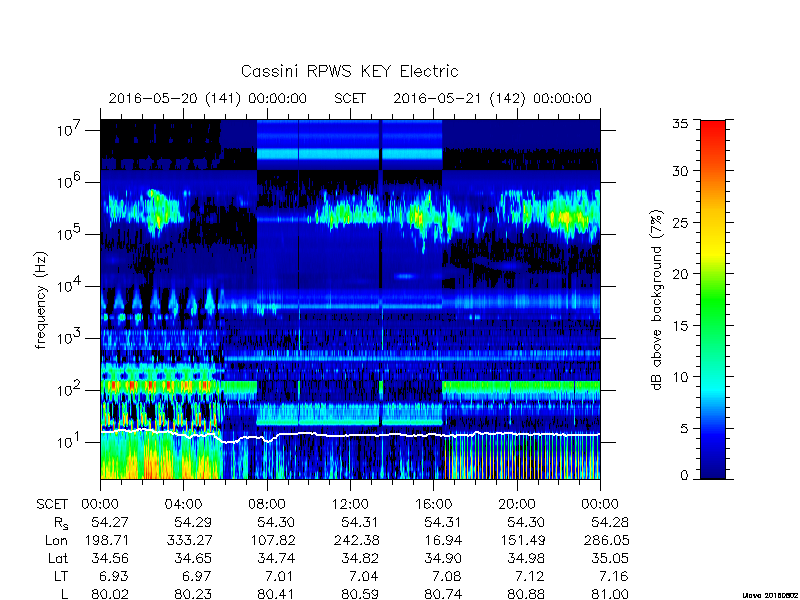This screenshot has height=600, width=800.
Task: Click the Lat value 34.56
Action: pos(110,558)
